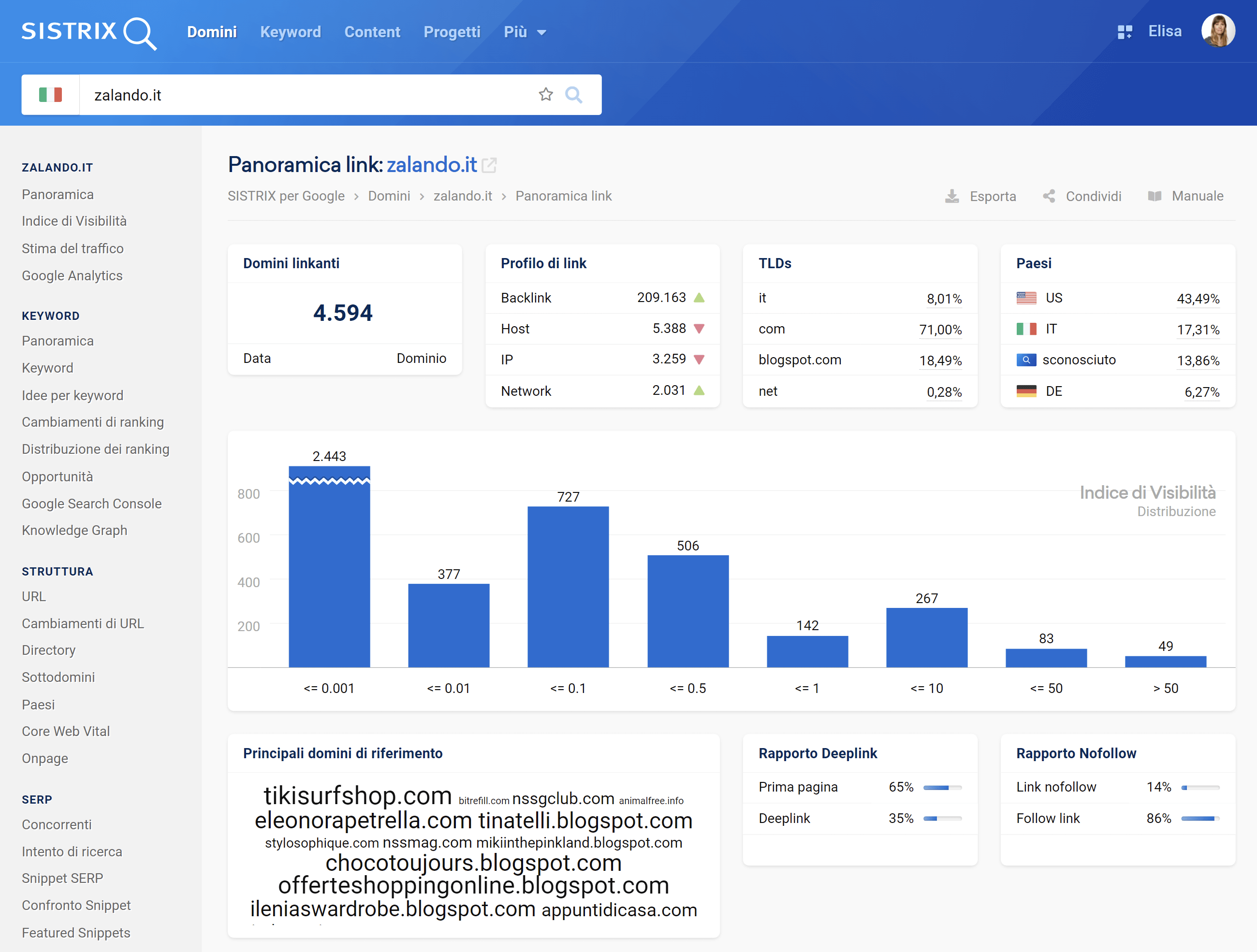Click the IT flag in Paesi

coord(1026,330)
